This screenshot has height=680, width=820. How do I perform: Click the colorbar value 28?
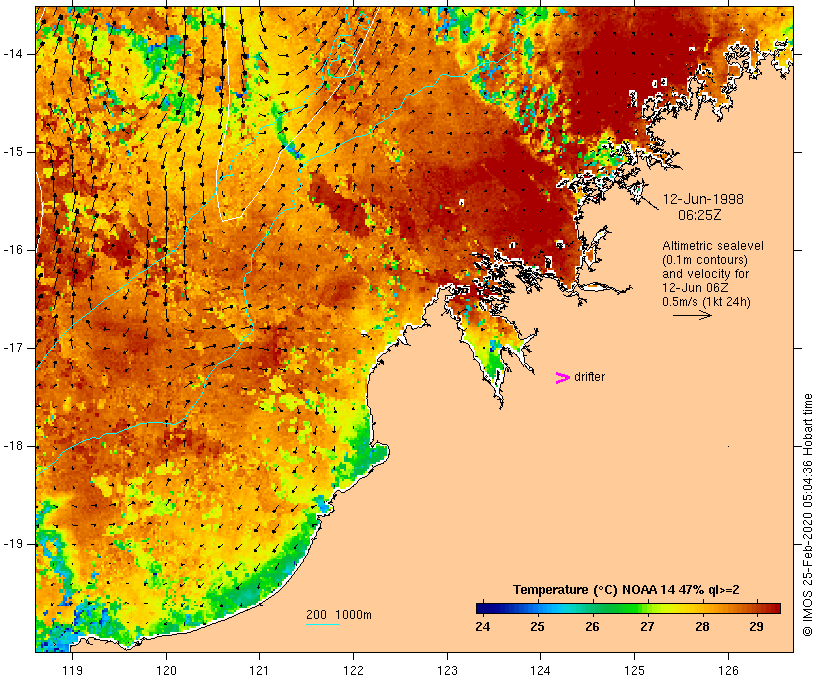[702, 627]
